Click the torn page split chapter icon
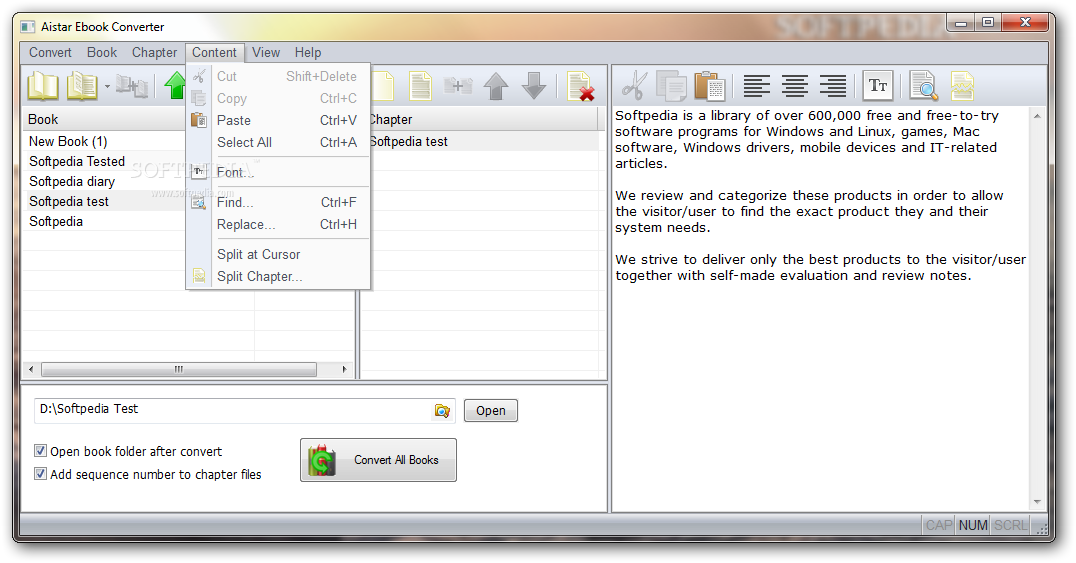 point(962,87)
